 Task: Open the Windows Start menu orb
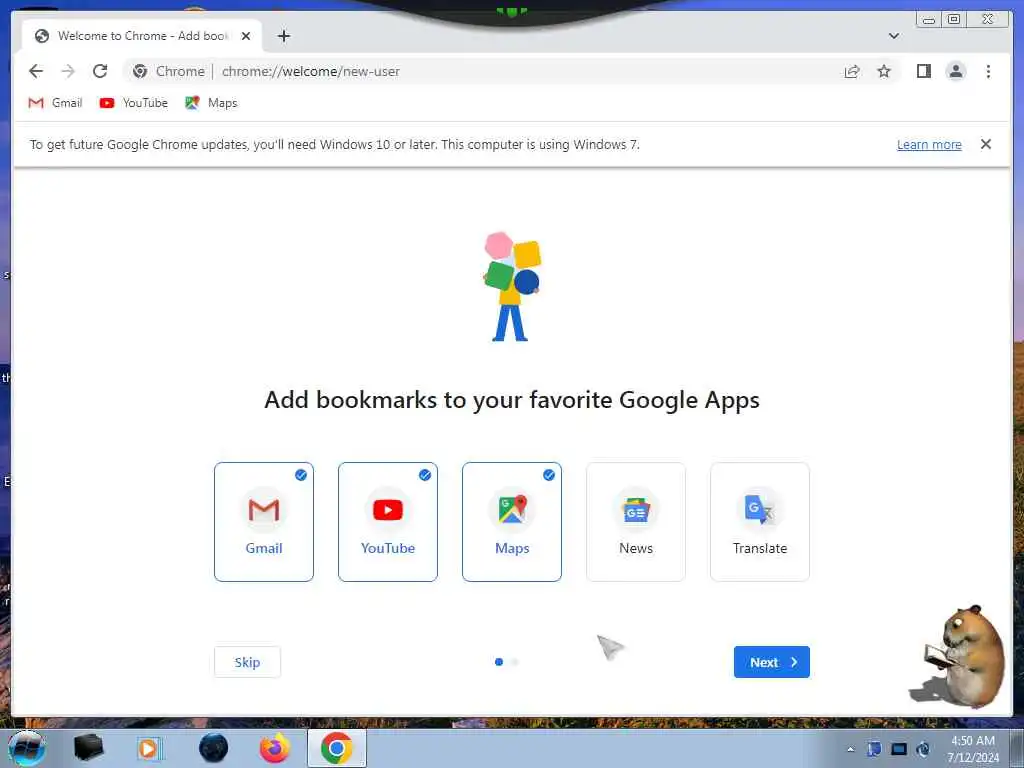coord(27,748)
